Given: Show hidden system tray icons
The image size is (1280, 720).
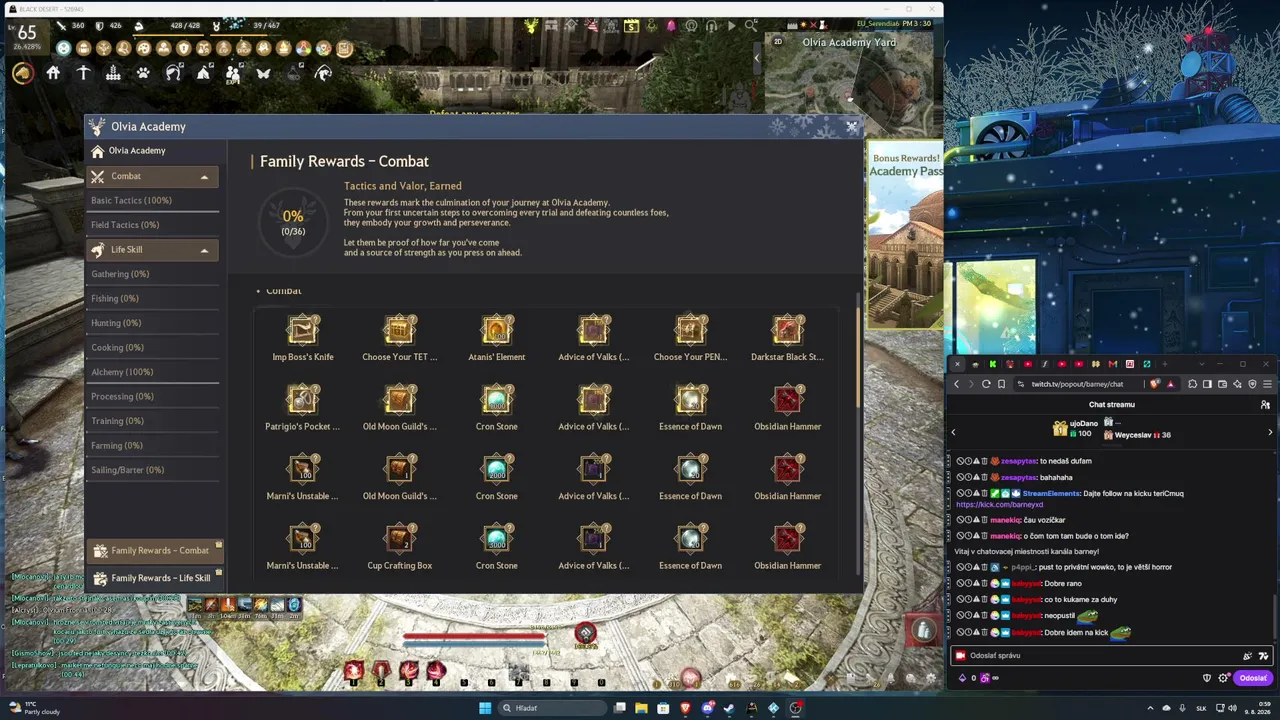Looking at the screenshot, I should [x=1151, y=708].
